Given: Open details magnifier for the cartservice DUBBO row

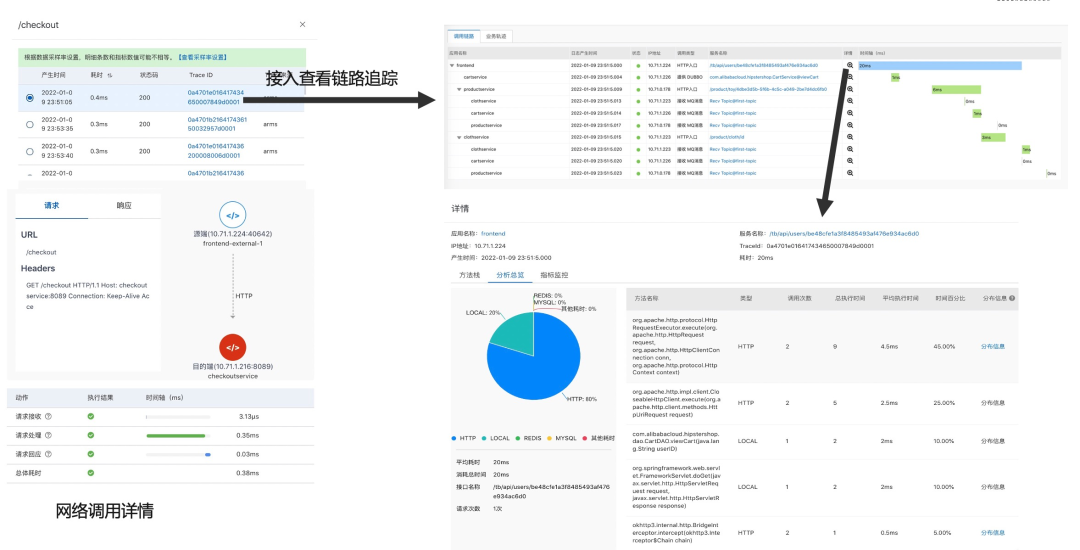Looking at the screenshot, I should pyautogui.click(x=850, y=77).
